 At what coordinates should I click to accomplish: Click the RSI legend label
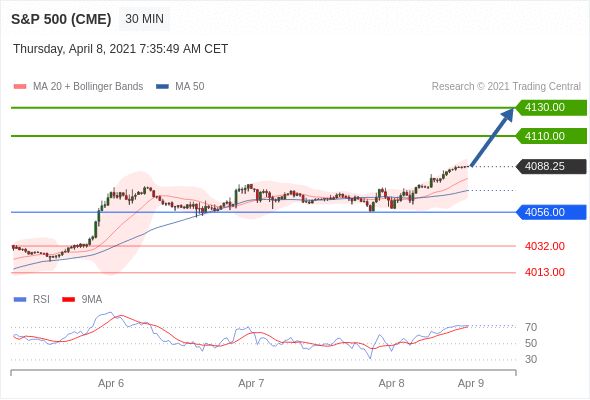point(41,300)
